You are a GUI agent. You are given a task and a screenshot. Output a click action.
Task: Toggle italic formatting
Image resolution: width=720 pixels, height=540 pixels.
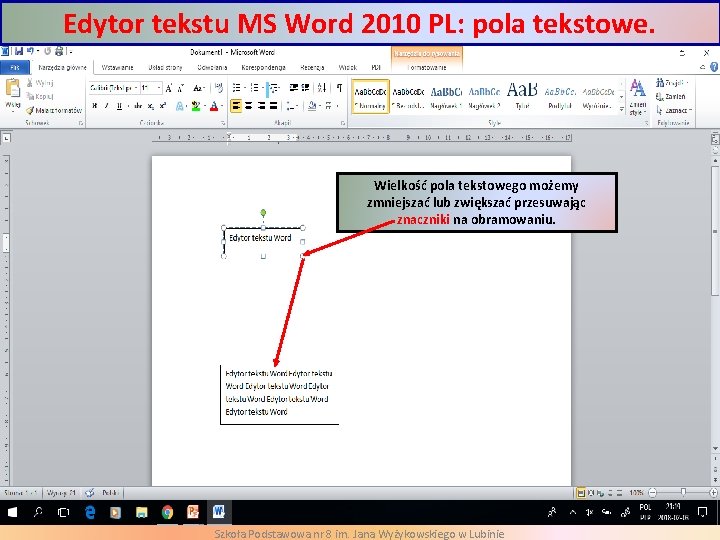click(107, 106)
